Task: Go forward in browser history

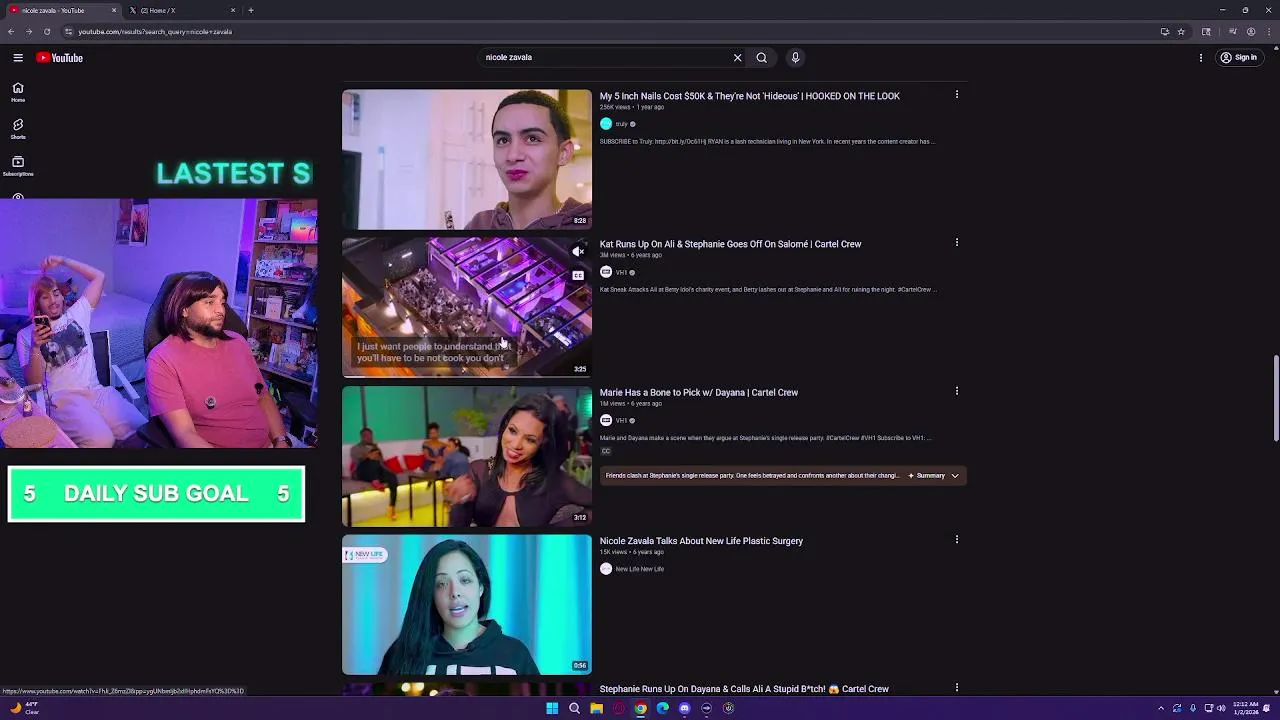Action: 29,31
